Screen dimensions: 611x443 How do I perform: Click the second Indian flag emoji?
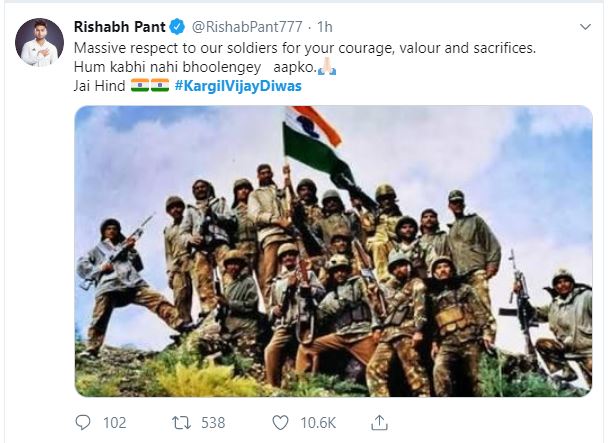pos(160,85)
